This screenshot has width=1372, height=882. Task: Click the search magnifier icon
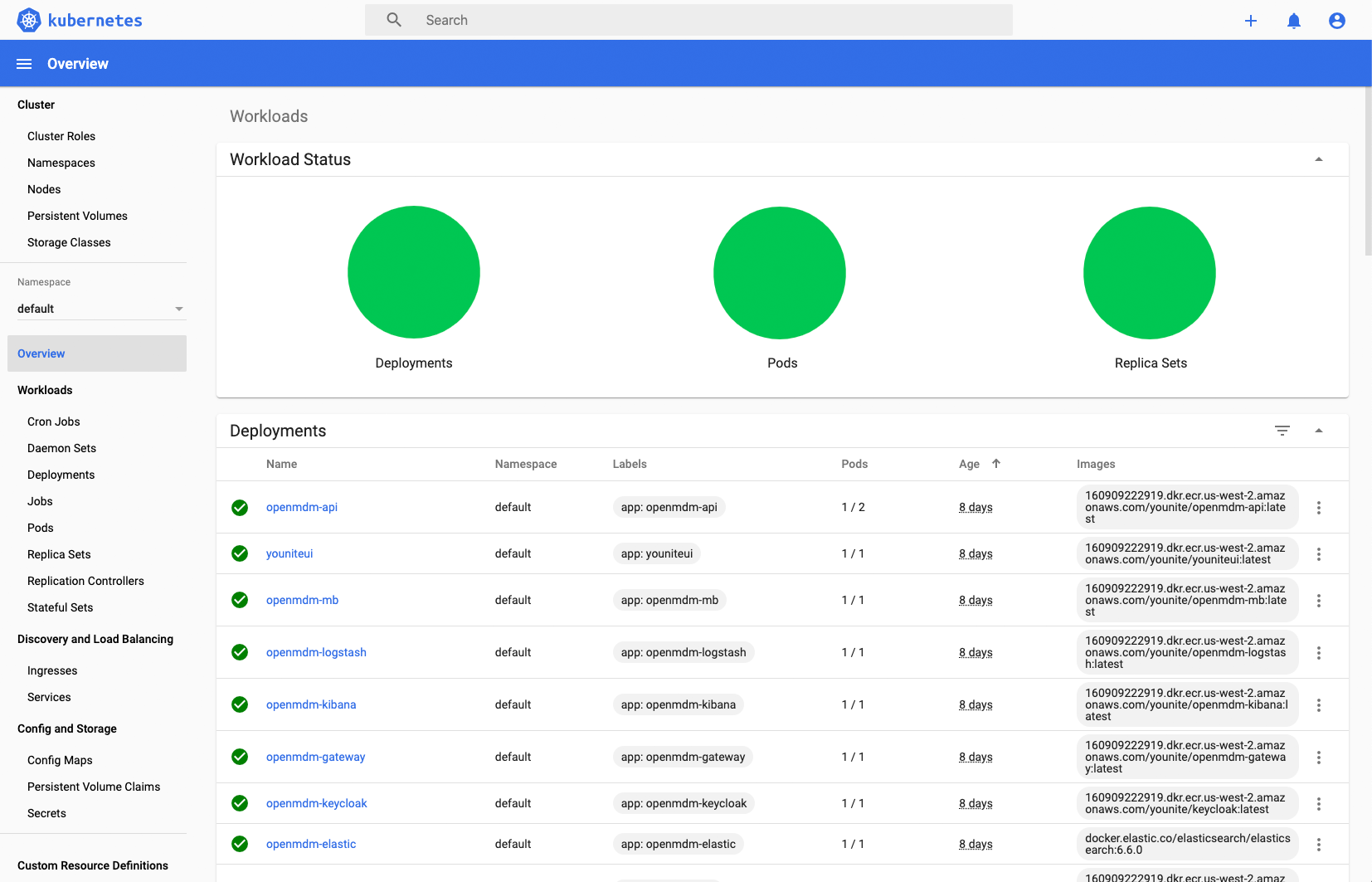(x=394, y=20)
